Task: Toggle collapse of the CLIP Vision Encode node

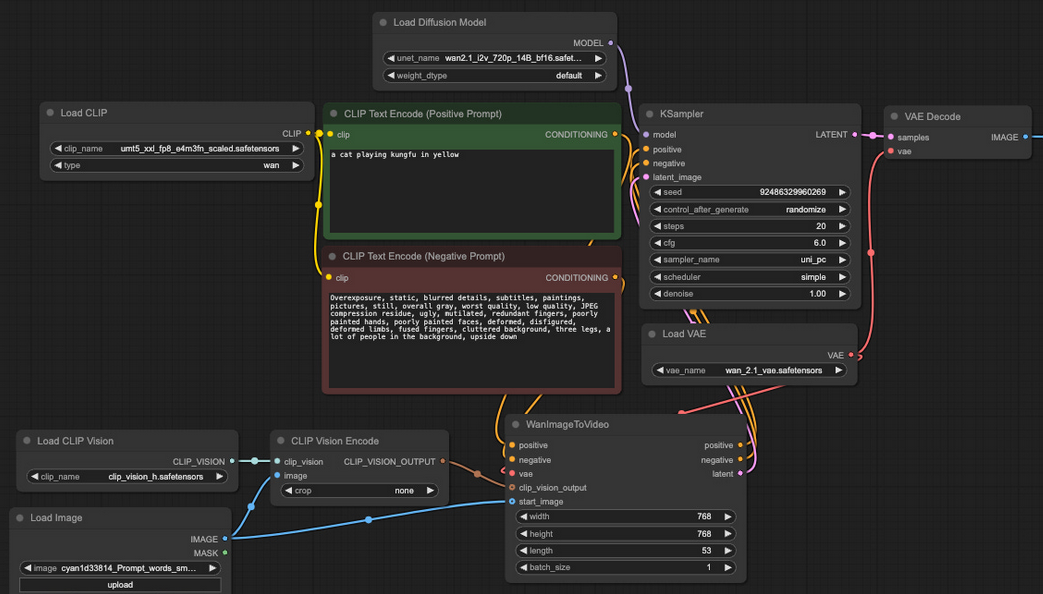Action: tap(281, 441)
